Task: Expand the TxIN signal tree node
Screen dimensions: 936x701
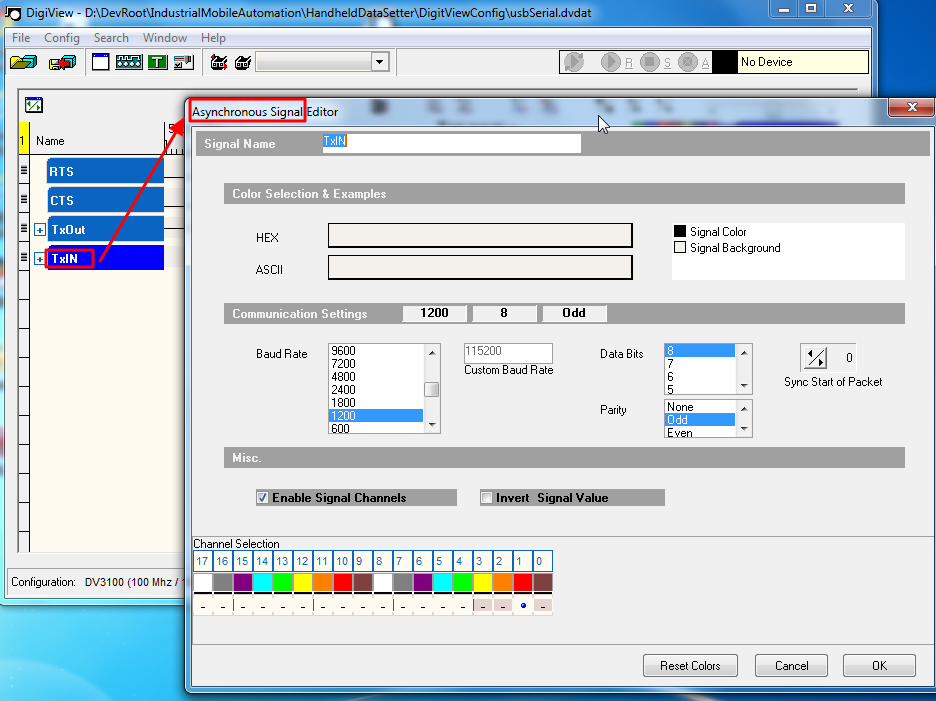Action: tap(39, 259)
